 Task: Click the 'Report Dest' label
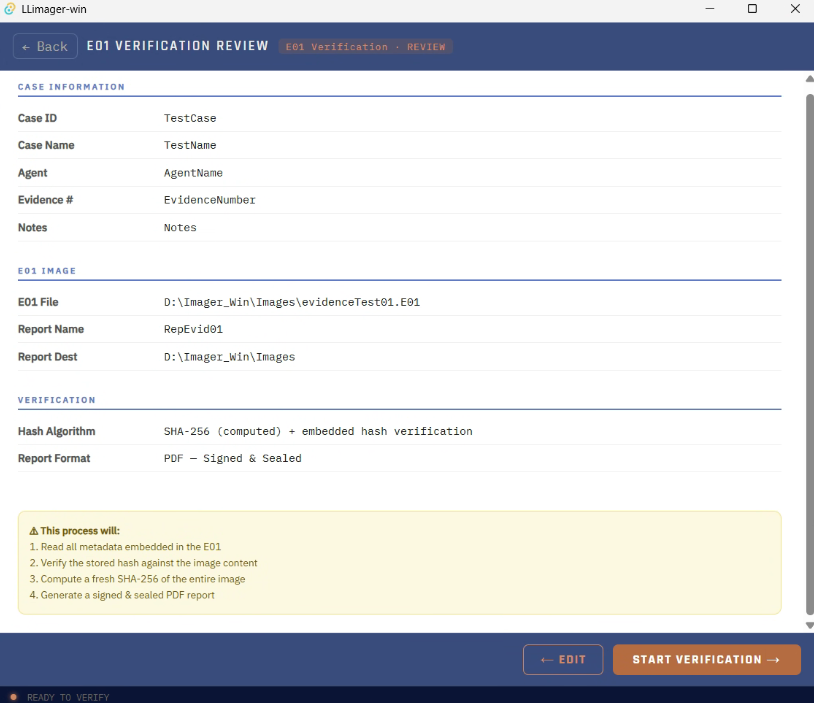(47, 357)
